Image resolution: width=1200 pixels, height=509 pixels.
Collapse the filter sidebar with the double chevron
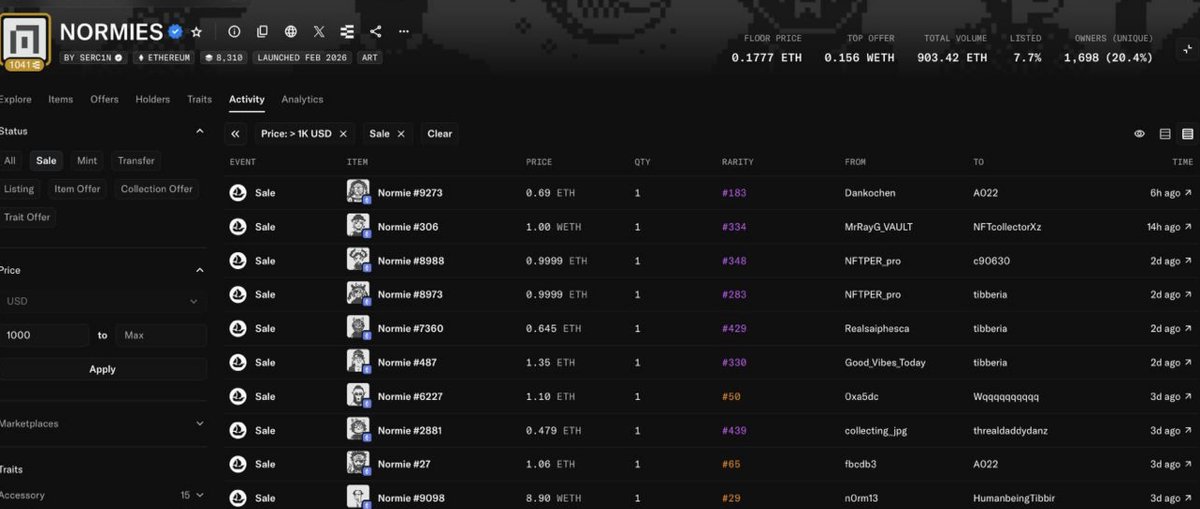pos(235,133)
